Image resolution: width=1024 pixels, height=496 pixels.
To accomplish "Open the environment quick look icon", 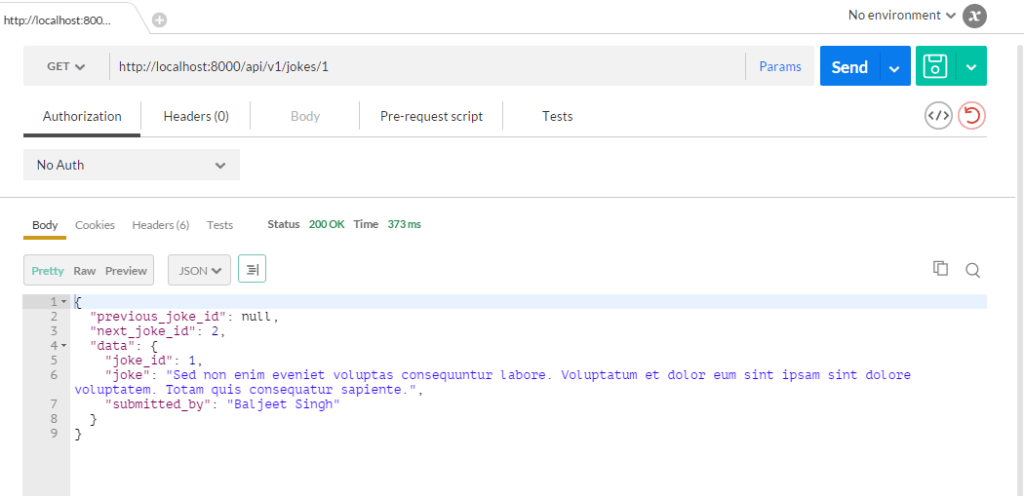I will coord(974,16).
